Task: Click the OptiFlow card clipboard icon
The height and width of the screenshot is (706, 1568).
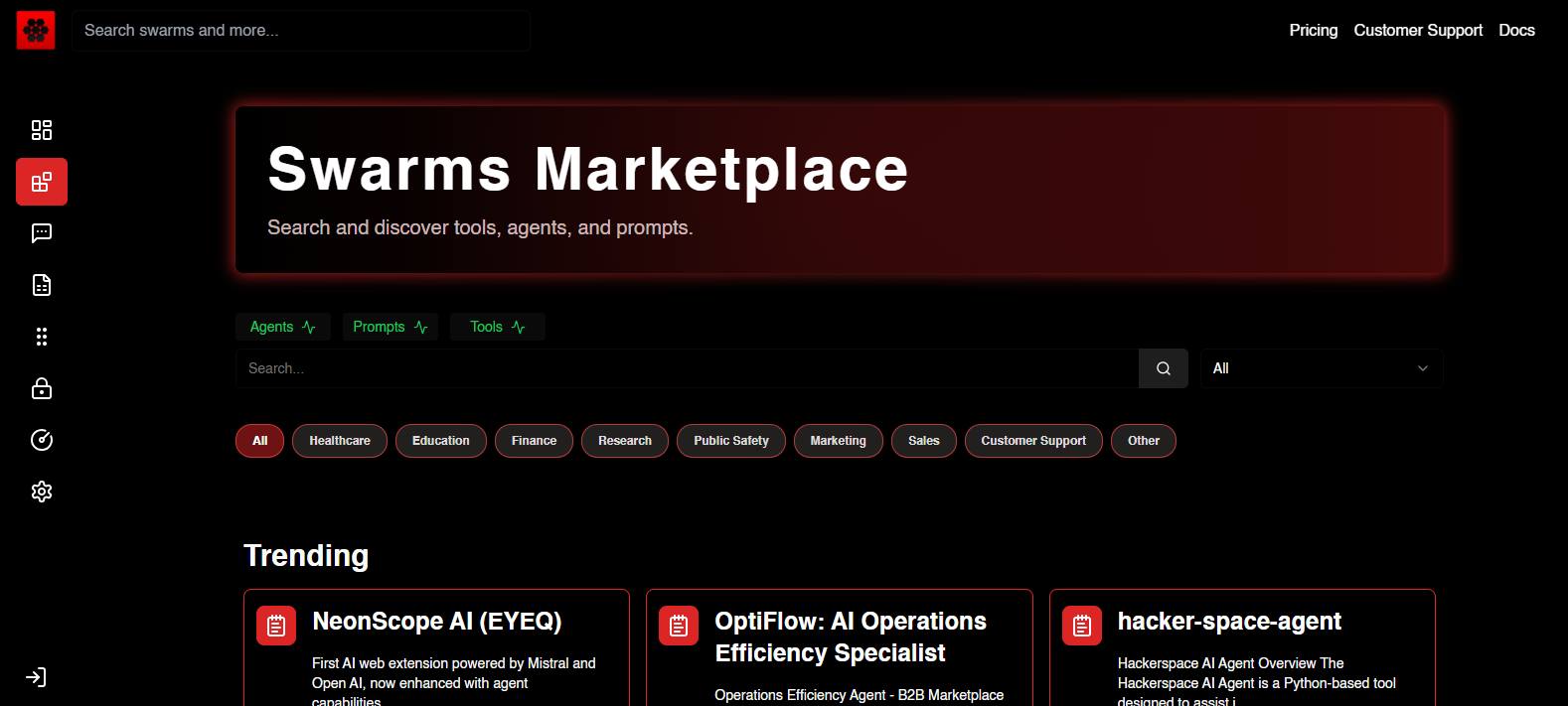Action: tap(679, 626)
